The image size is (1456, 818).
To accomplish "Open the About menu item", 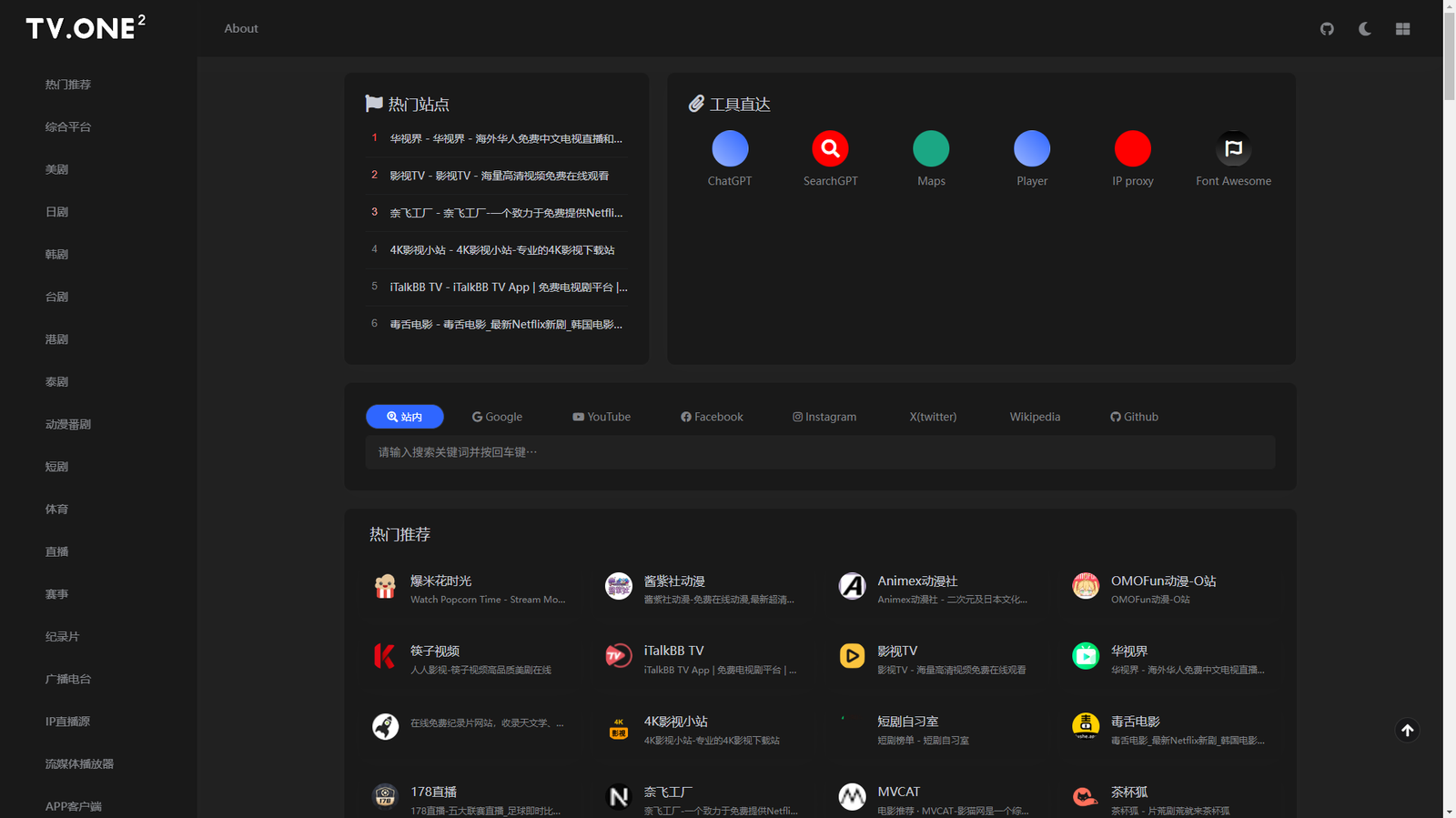I will click(x=241, y=28).
